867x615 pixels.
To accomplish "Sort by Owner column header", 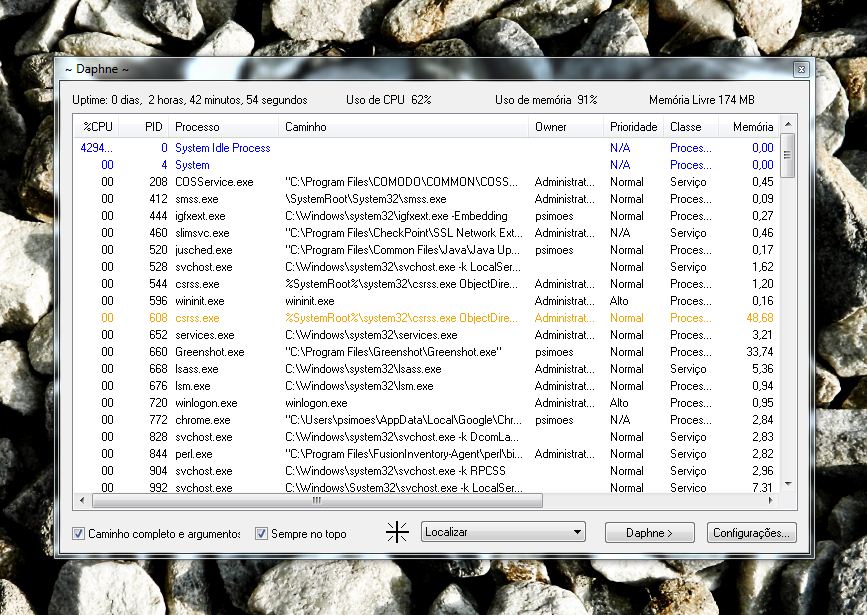I will pyautogui.click(x=567, y=127).
